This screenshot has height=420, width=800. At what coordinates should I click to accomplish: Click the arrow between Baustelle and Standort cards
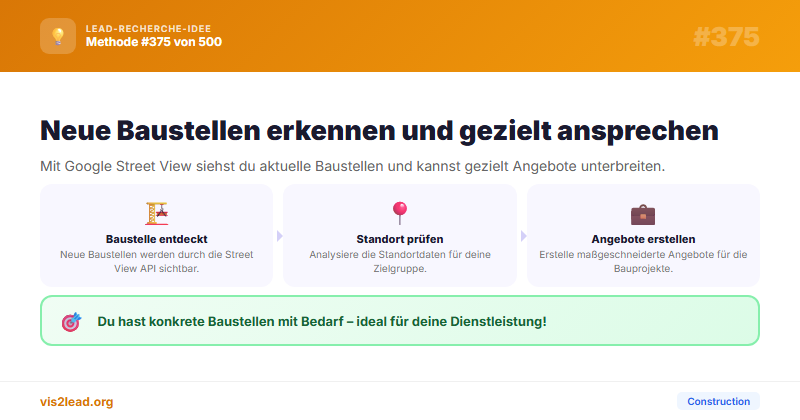[279, 236]
